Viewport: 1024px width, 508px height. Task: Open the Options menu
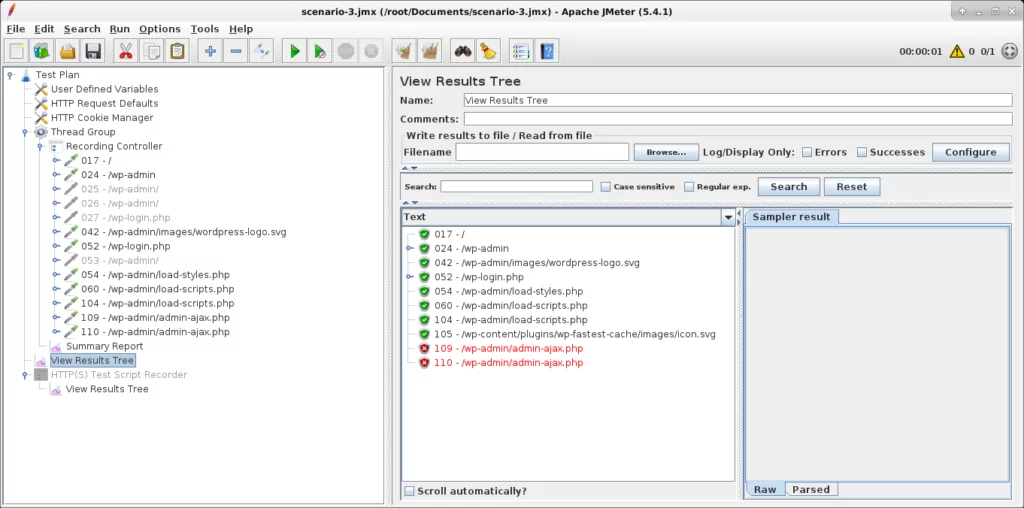pyautogui.click(x=159, y=29)
